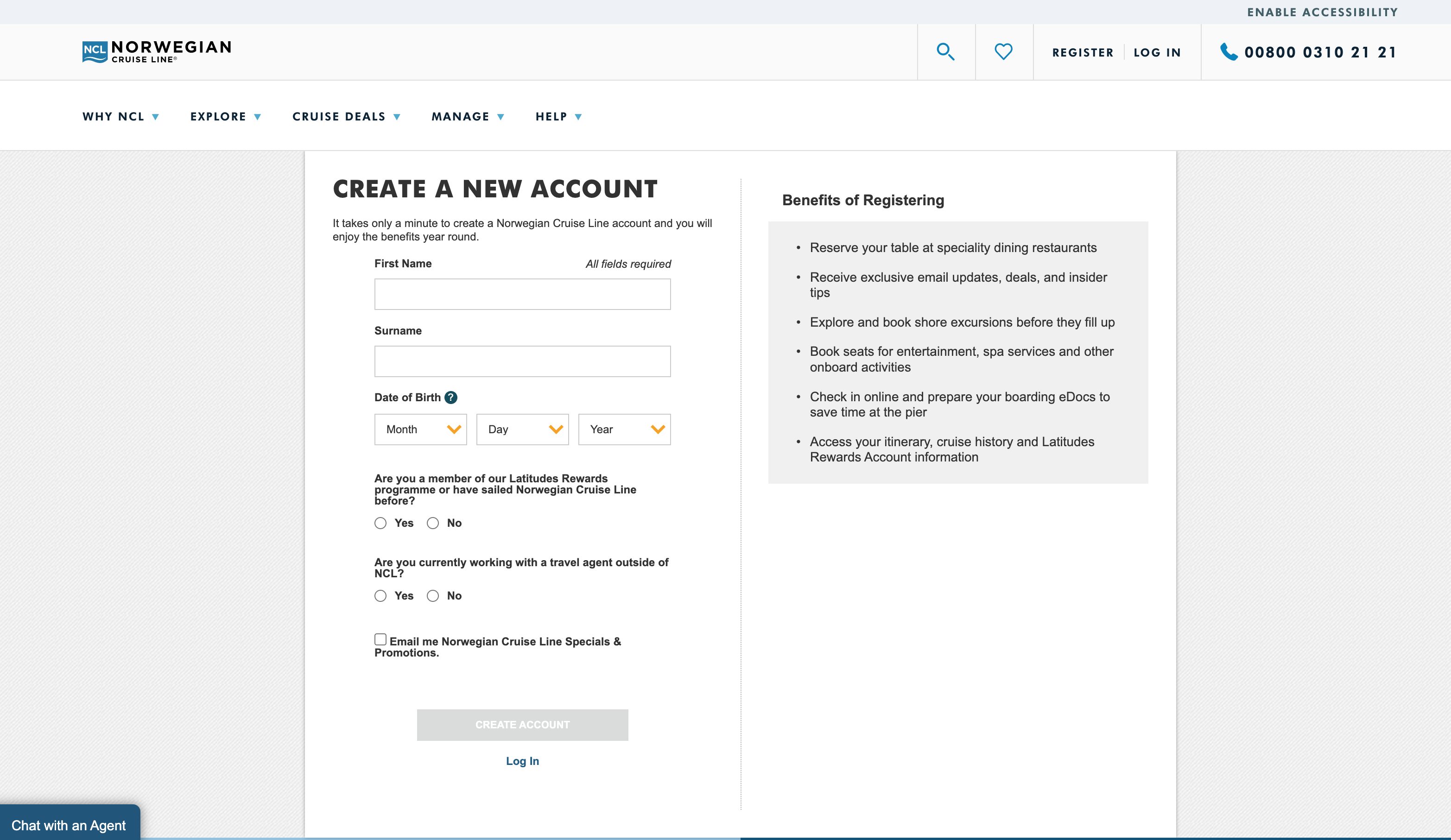Click 'Receive exclusive email updates' bullet
Screen dimensions: 1451x840
(958, 285)
